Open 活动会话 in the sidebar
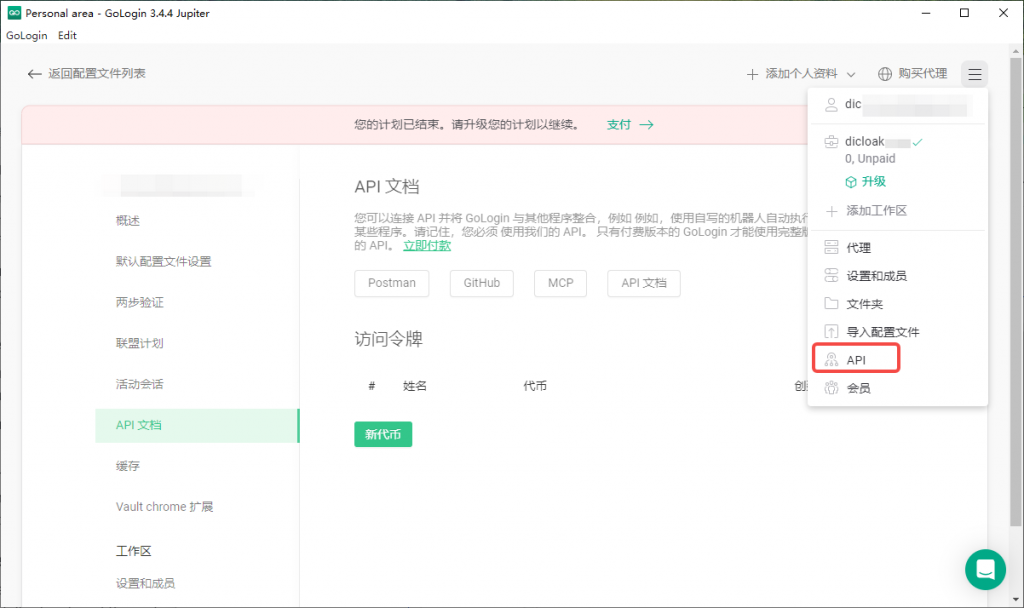This screenshot has height=608, width=1024. [x=140, y=384]
